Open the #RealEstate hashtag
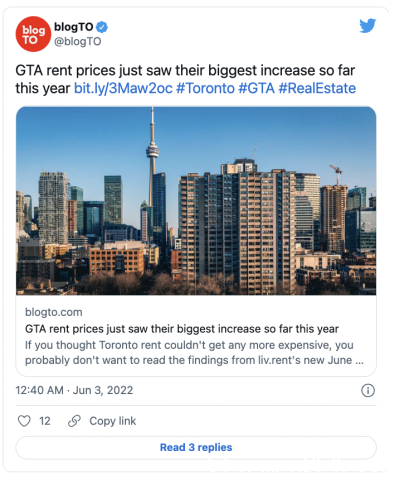 click(317, 88)
